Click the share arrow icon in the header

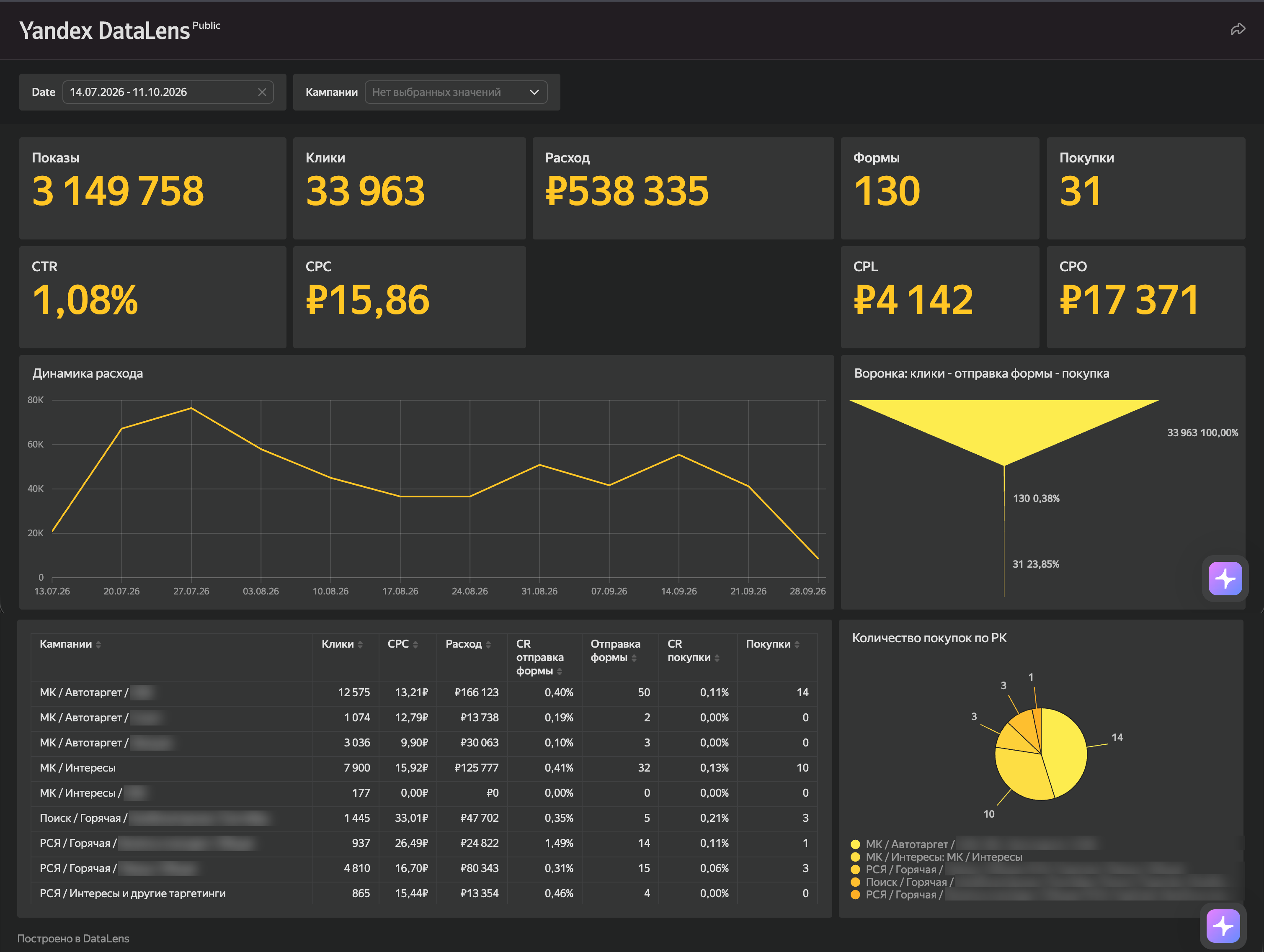point(1238,29)
